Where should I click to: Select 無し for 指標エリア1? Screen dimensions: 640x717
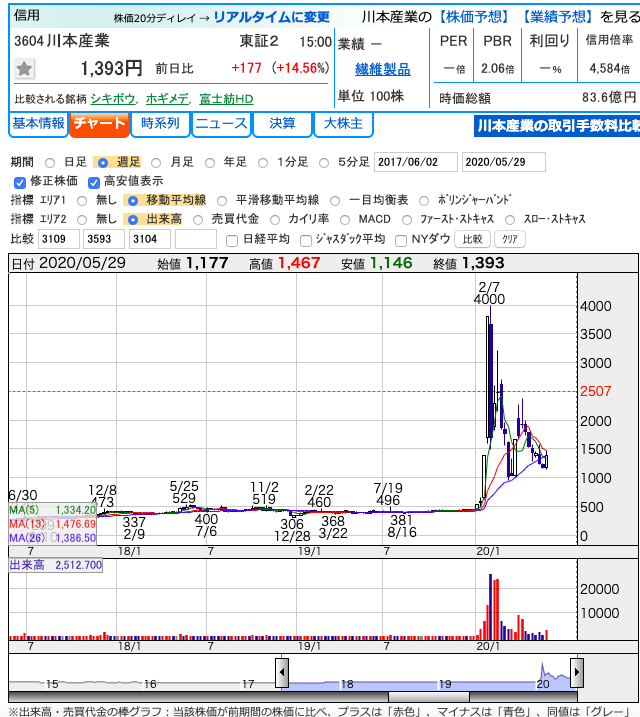(x=82, y=201)
